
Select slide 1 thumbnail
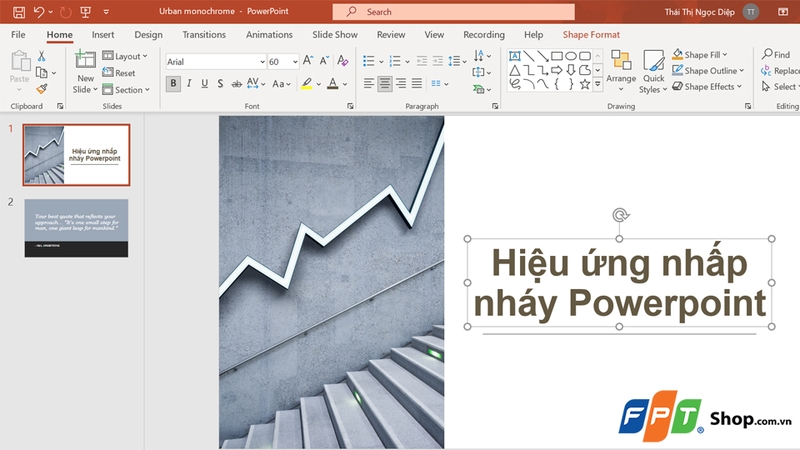(77, 155)
